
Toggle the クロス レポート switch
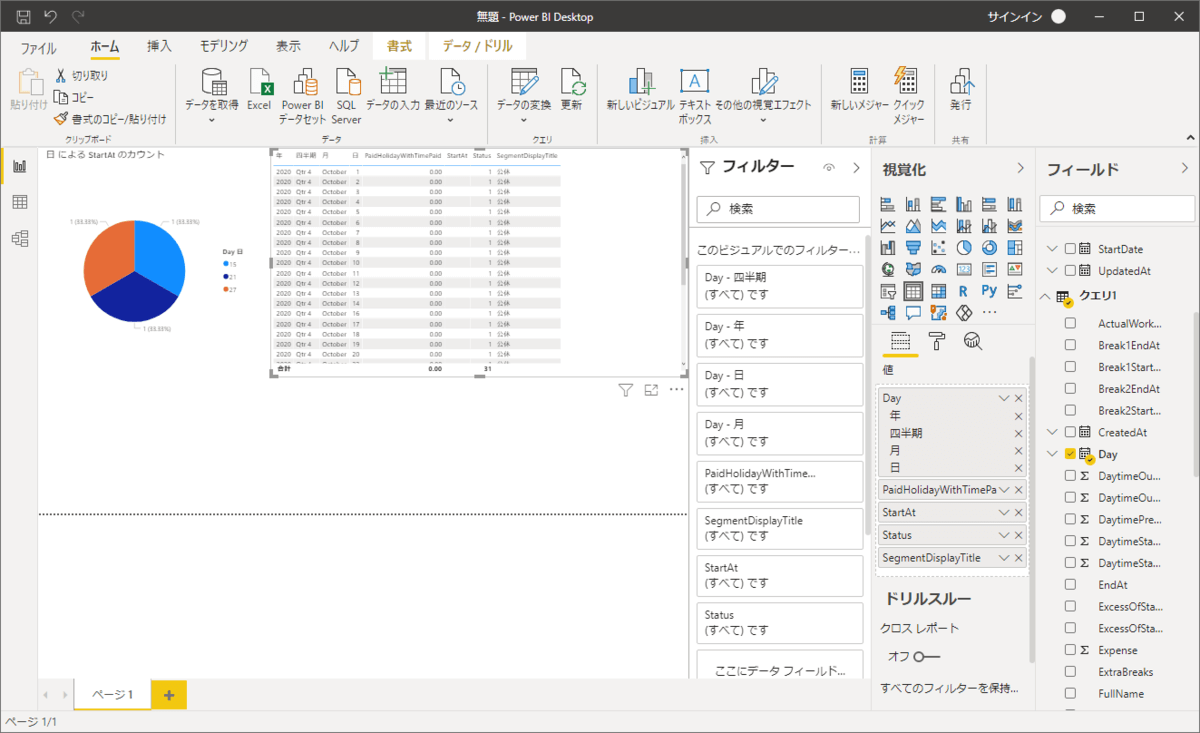pos(926,656)
